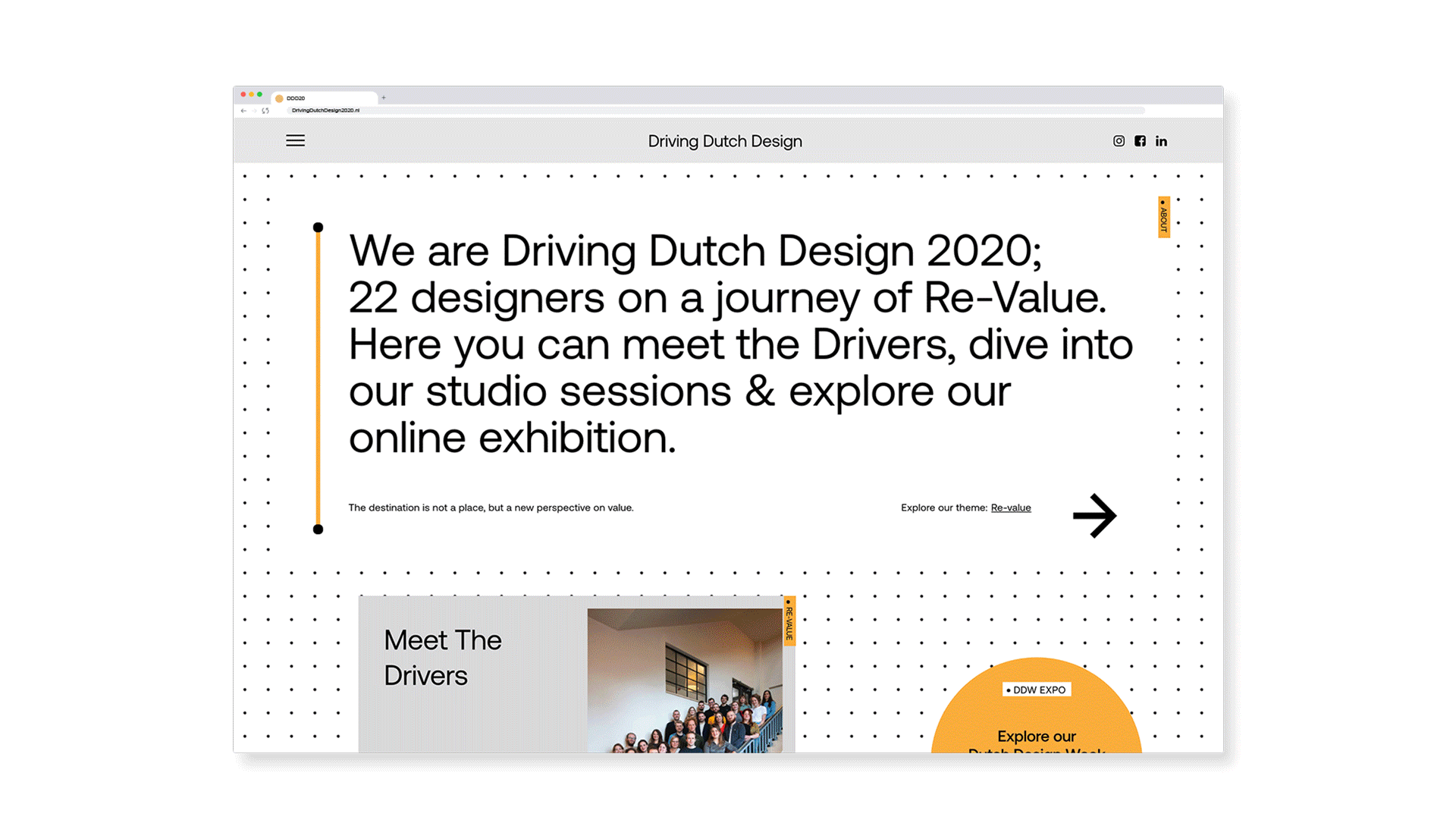
Task: Click the browser back arrow
Action: pos(243,111)
